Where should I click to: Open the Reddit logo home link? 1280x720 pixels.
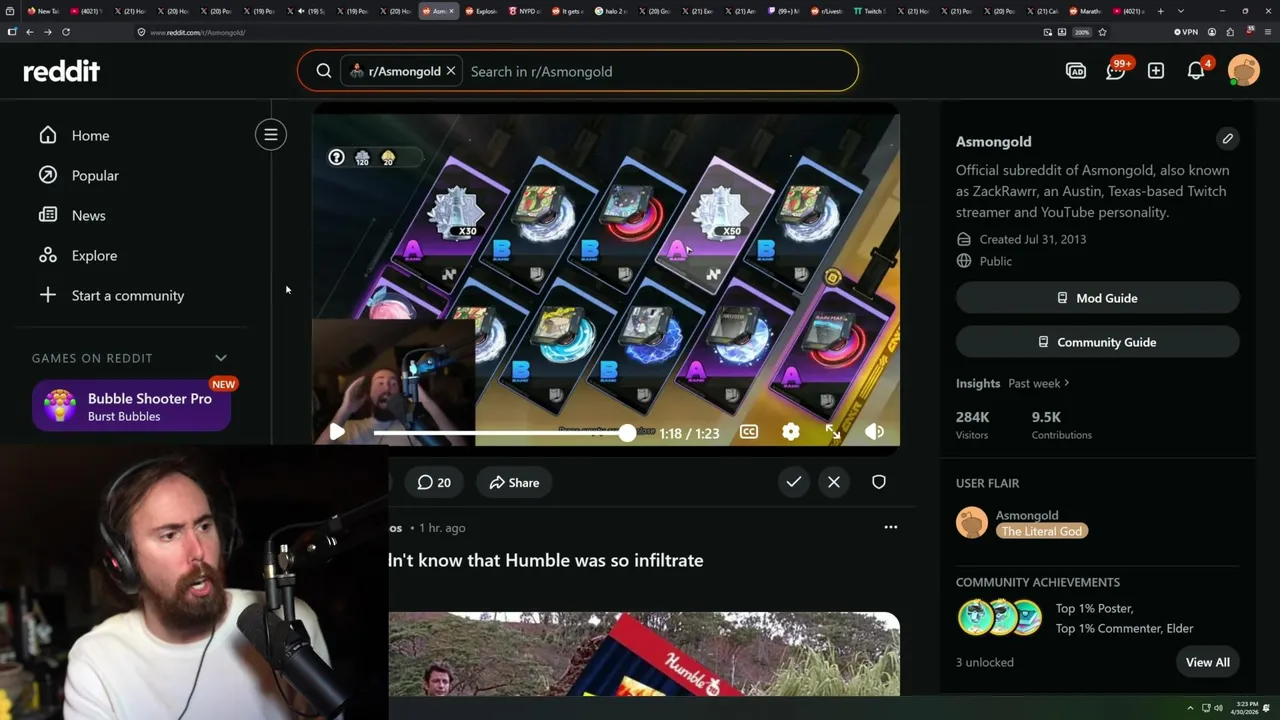click(62, 71)
